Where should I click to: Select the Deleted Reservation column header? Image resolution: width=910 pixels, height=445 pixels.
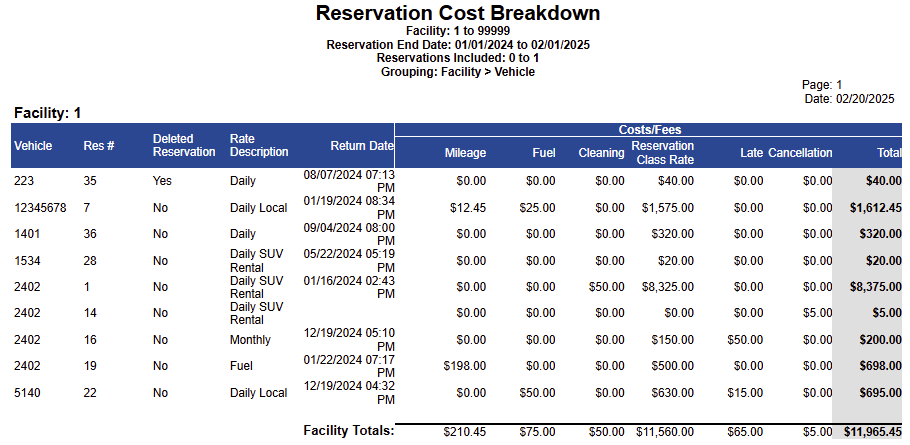(183, 146)
